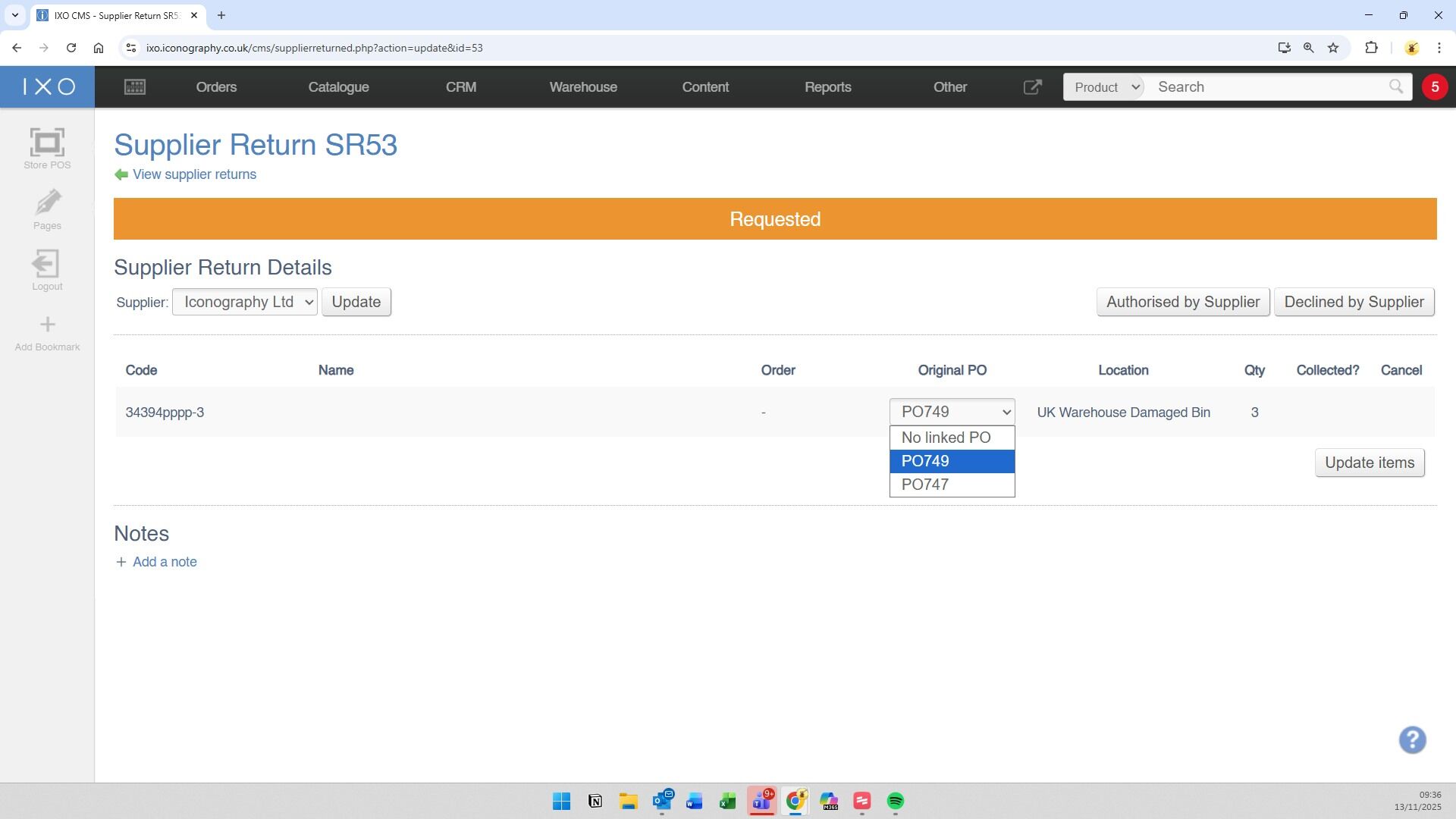This screenshot has width=1456, height=819.
Task: Open Spotify from the taskbar
Action: [x=895, y=802]
